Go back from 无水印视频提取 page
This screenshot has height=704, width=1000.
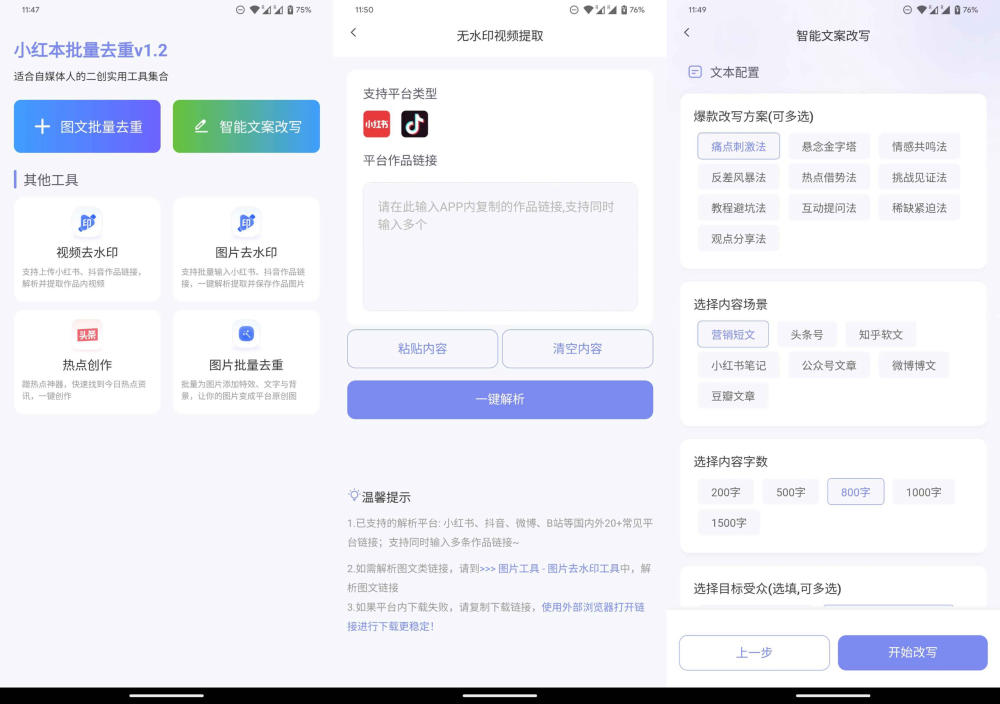[353, 33]
